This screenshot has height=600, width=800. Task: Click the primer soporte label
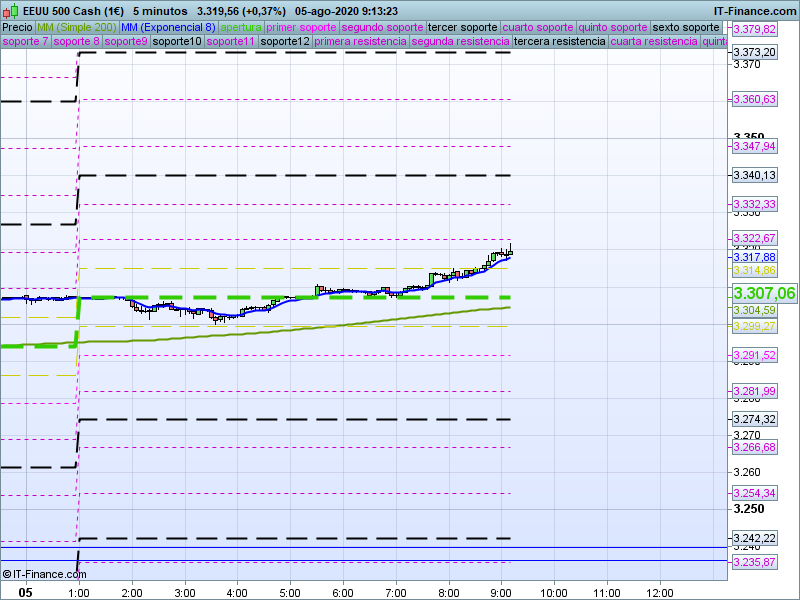click(x=302, y=27)
